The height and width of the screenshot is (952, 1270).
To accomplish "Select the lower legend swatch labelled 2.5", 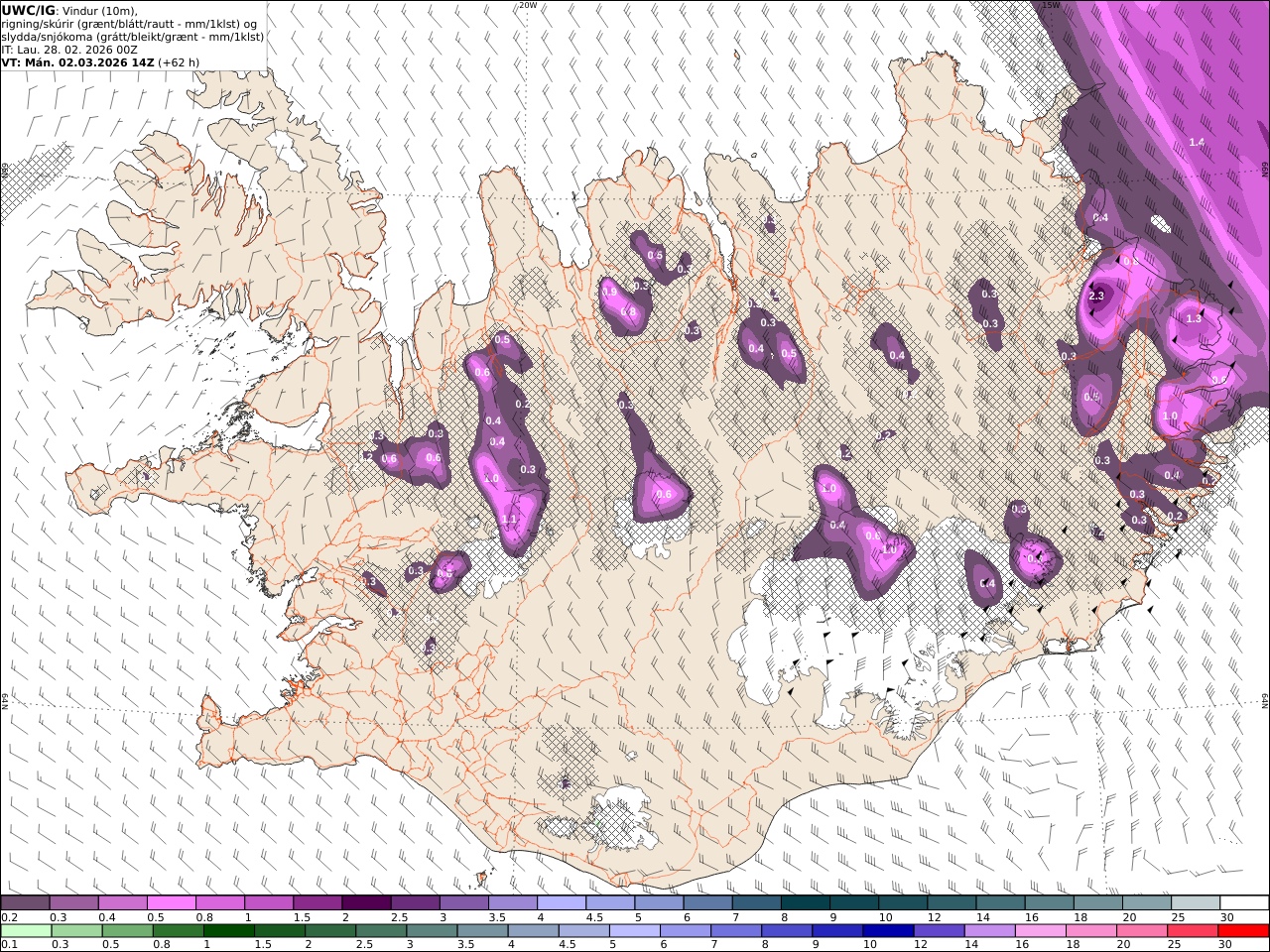I will 381,931.
